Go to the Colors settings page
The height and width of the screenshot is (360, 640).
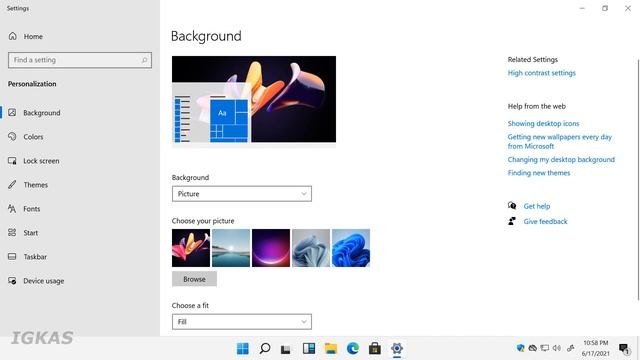(33, 137)
